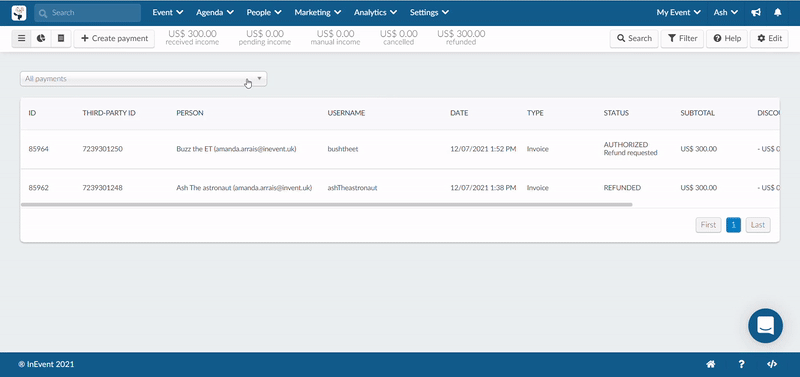Click date 12/07/2021 1:38 PM

click(483, 188)
